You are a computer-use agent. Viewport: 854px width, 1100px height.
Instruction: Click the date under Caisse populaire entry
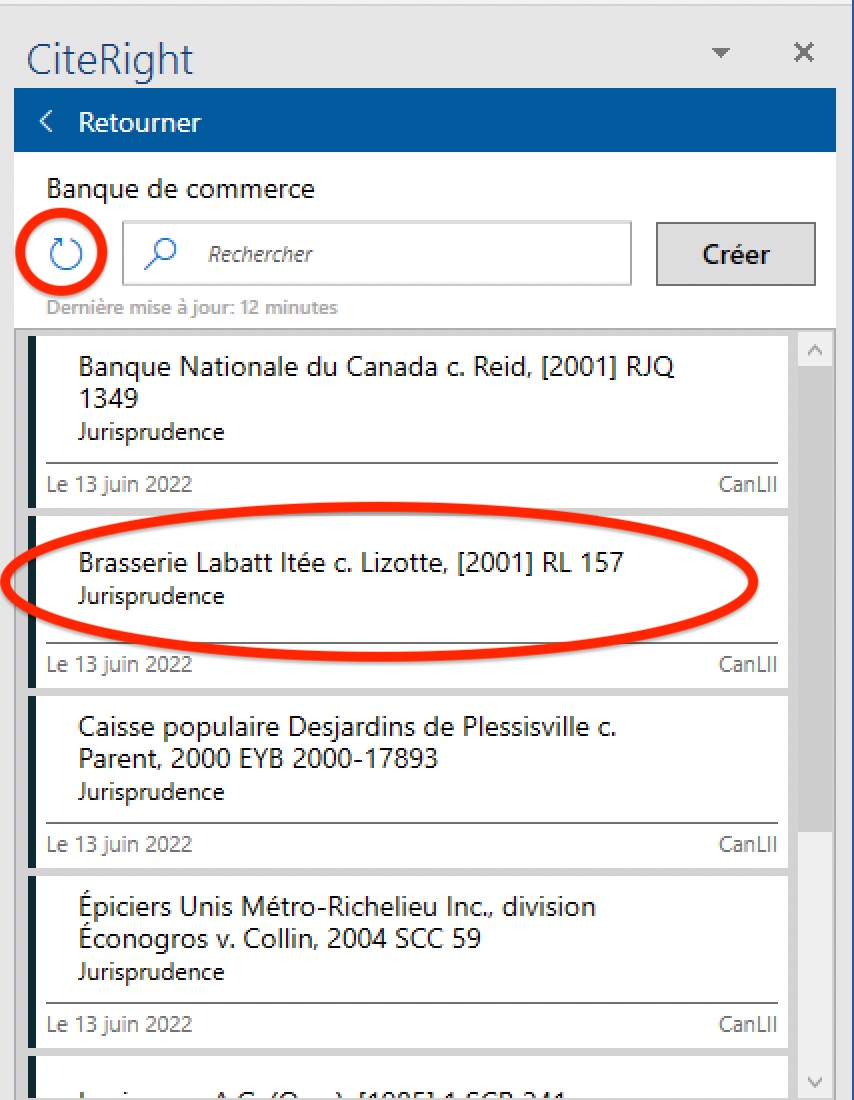(119, 845)
